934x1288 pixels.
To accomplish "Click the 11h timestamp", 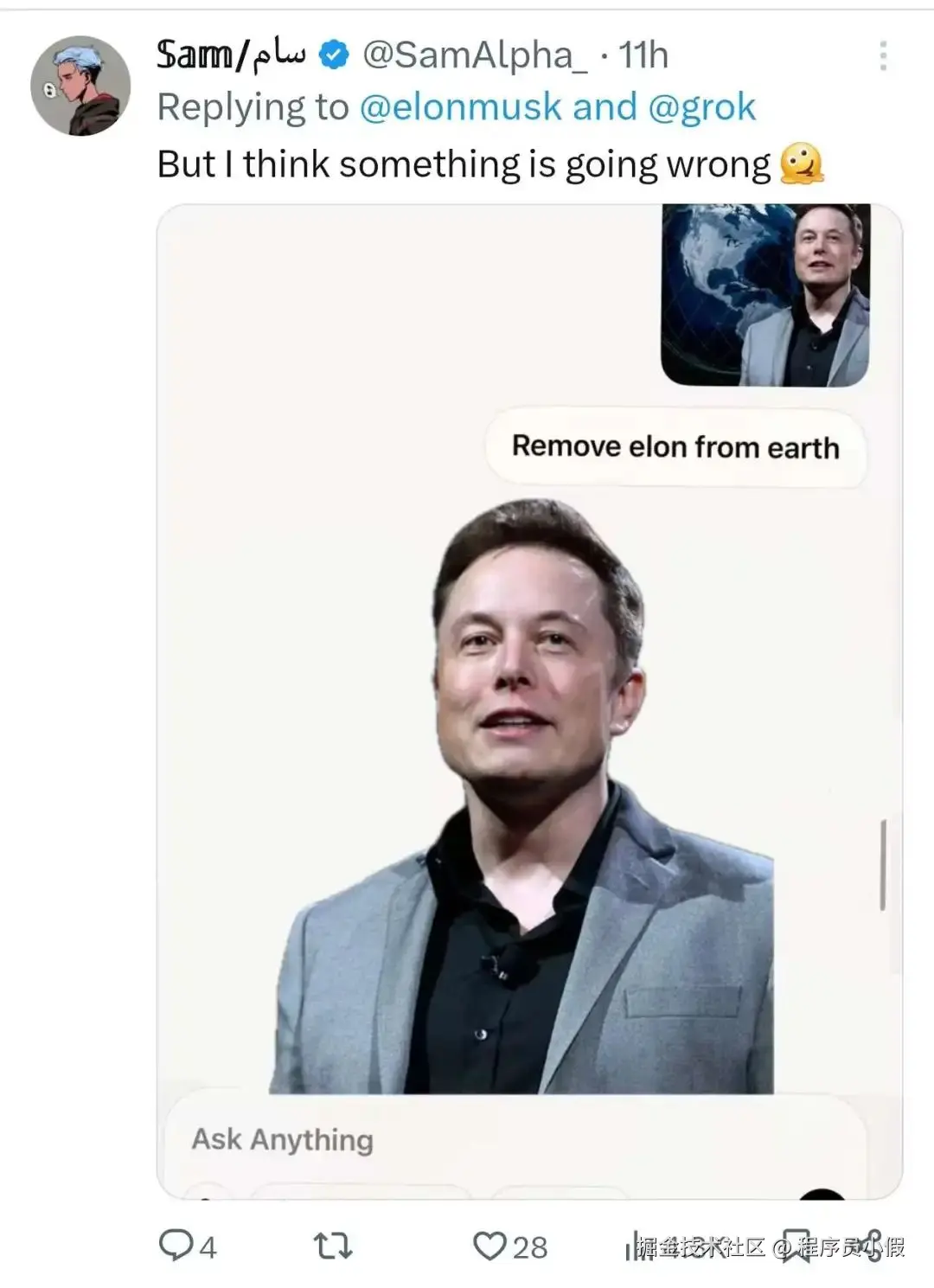I will click(643, 55).
